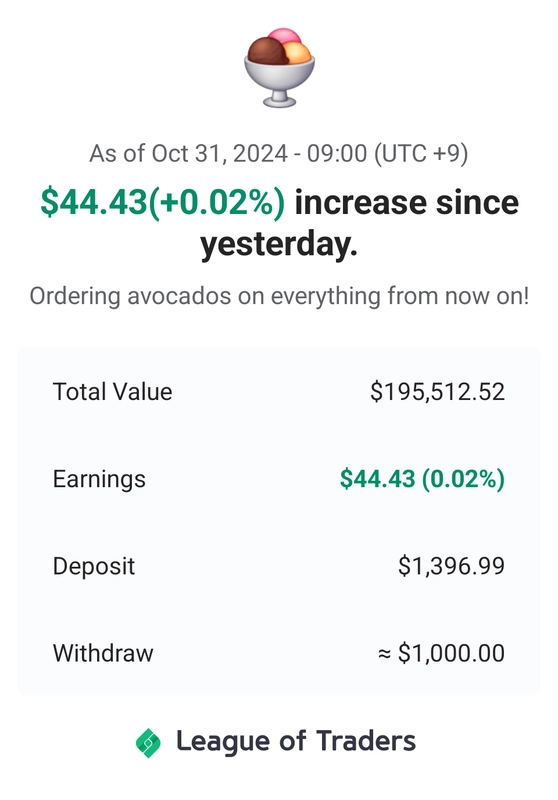558x800 pixels.
Task: Click the word 'Traders' in the footer logo
Action: click(x=366, y=741)
